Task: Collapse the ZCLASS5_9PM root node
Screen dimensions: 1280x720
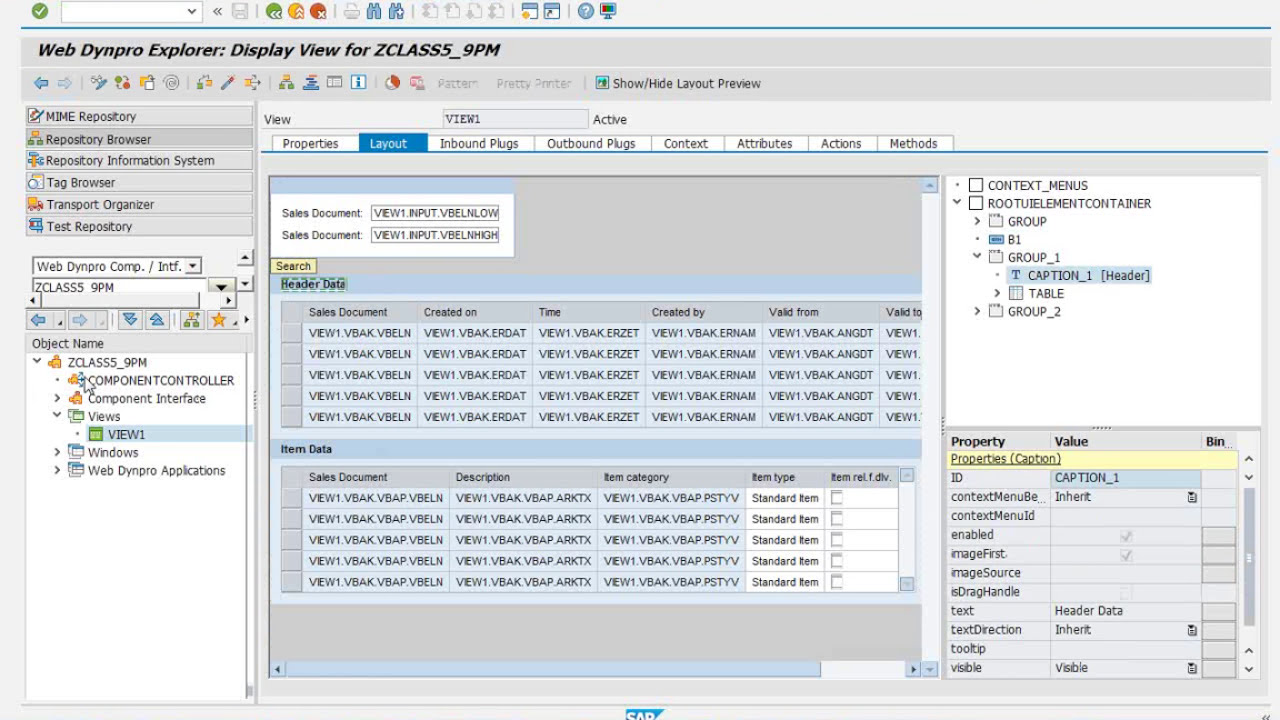Action: tap(37, 362)
